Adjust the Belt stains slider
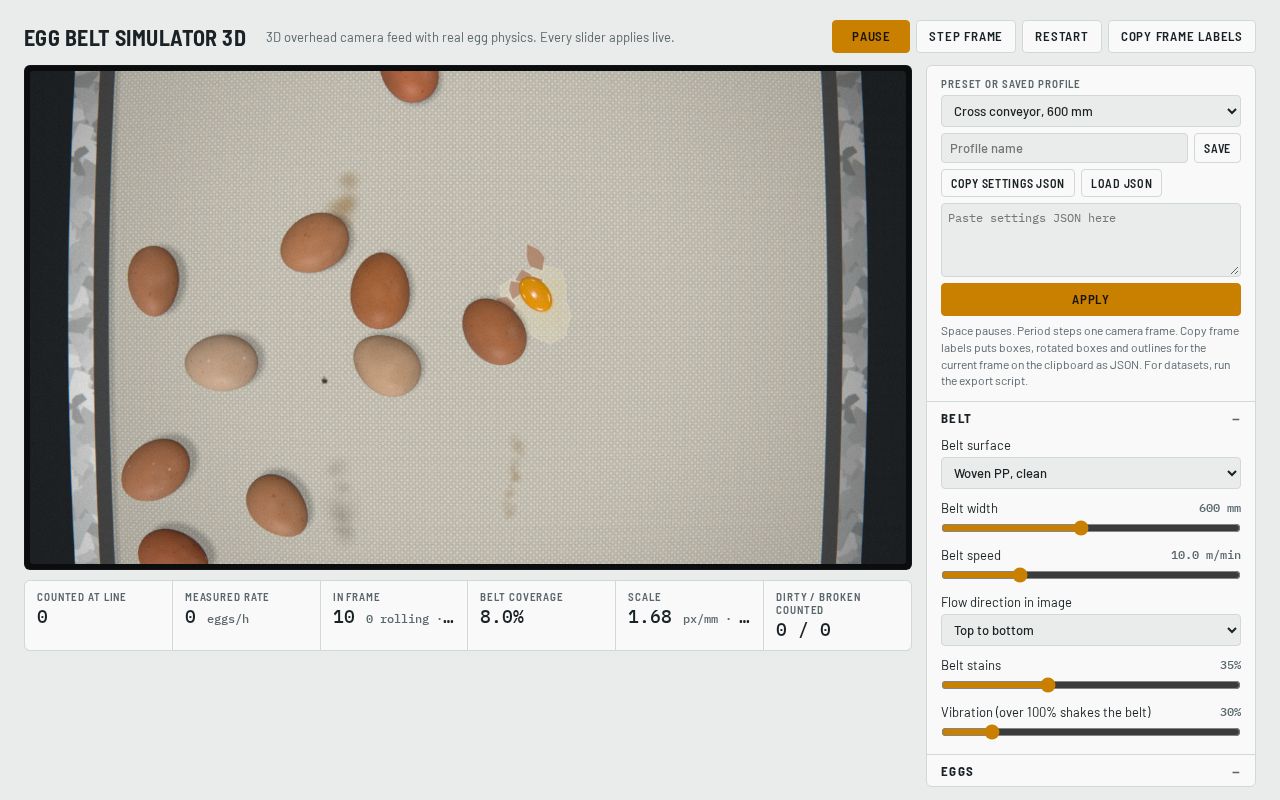 tap(1091, 685)
